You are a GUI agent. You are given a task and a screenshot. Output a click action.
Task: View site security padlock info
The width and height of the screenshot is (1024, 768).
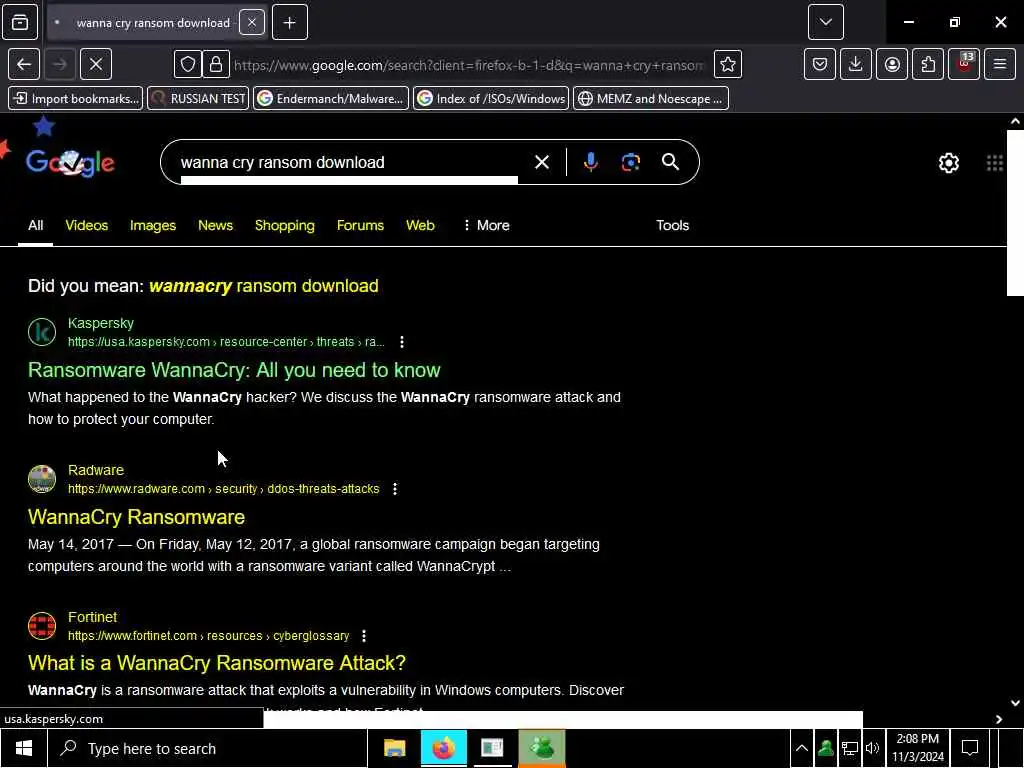pos(216,64)
